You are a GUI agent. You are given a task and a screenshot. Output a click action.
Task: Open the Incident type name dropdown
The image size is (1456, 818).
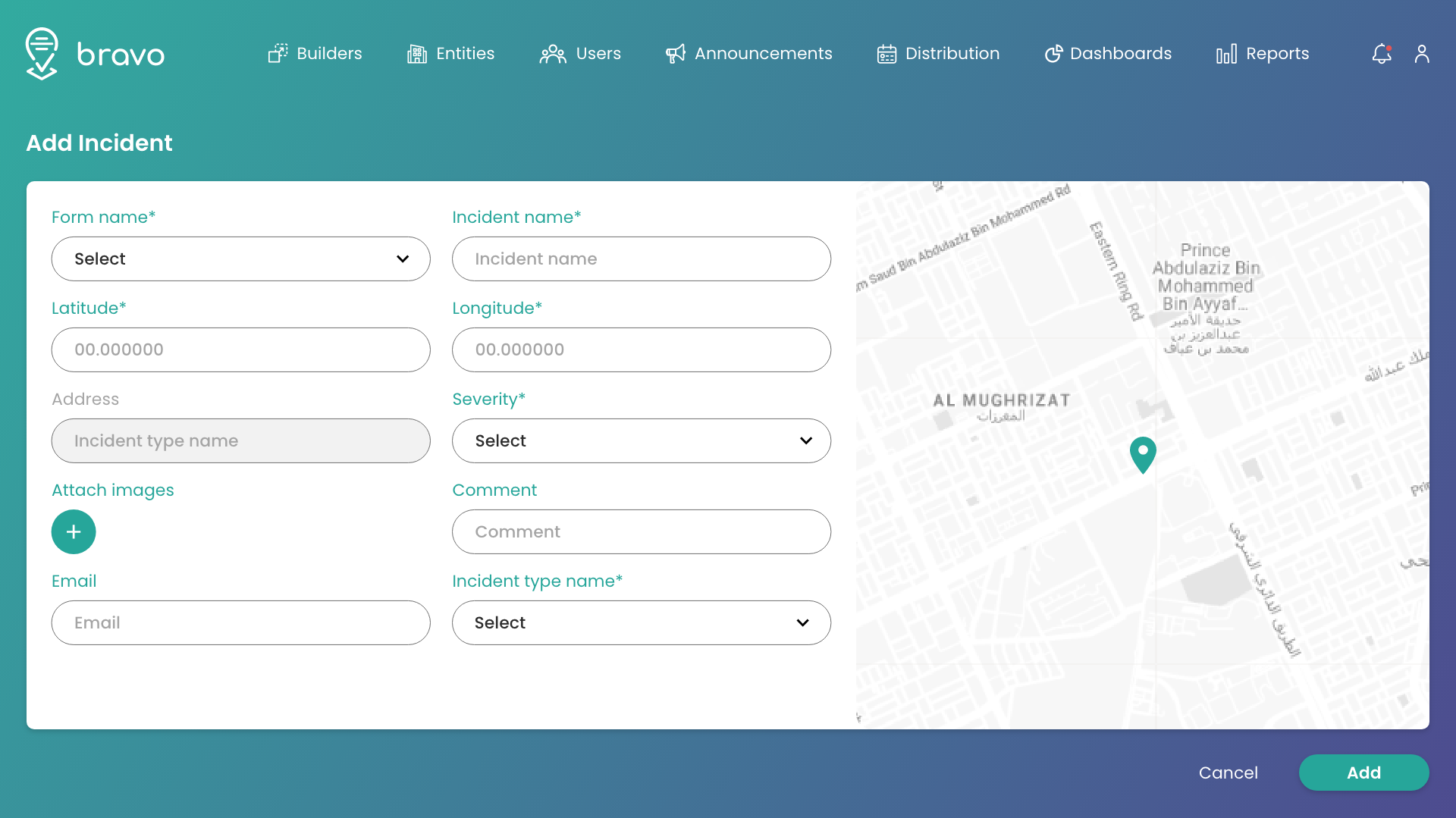click(641, 622)
